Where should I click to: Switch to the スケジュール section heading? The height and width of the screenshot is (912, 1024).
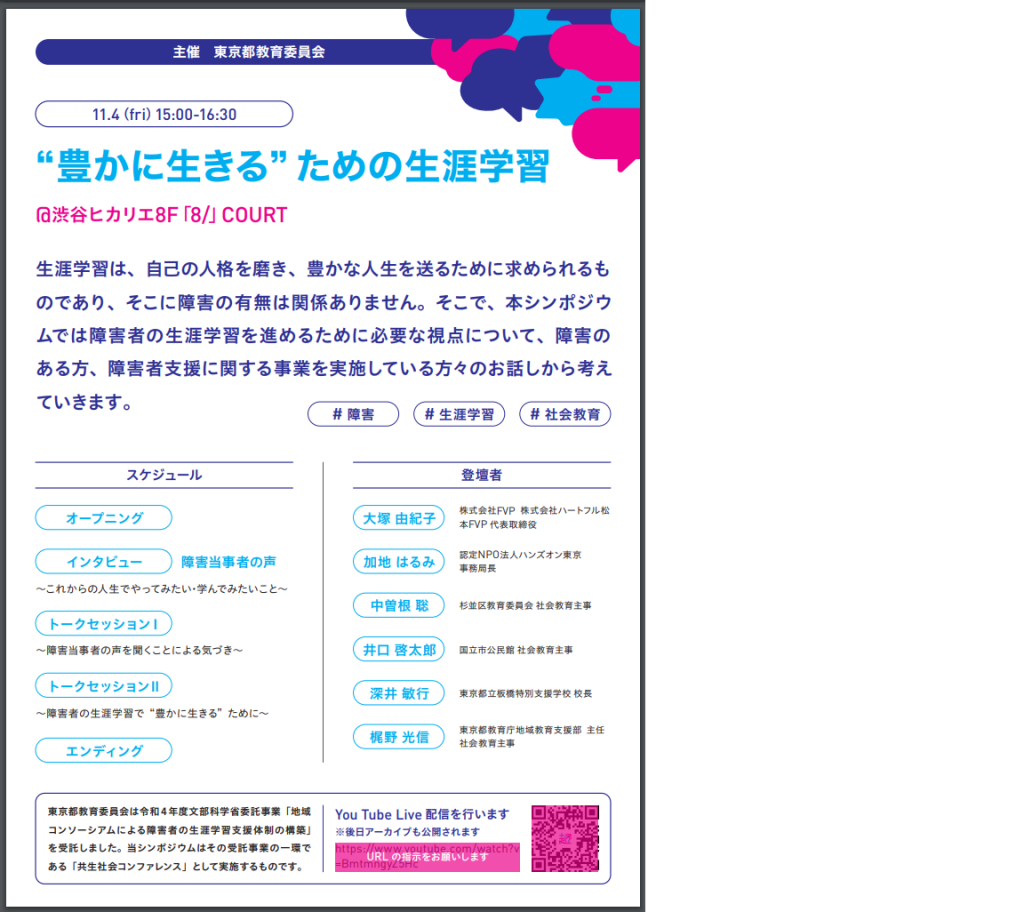pos(163,475)
